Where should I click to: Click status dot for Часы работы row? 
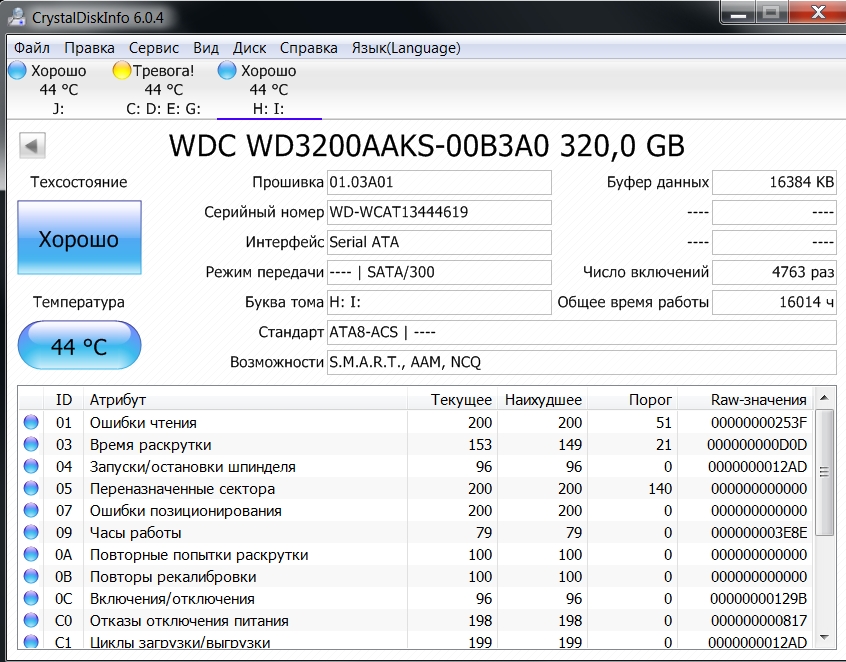click(31, 532)
